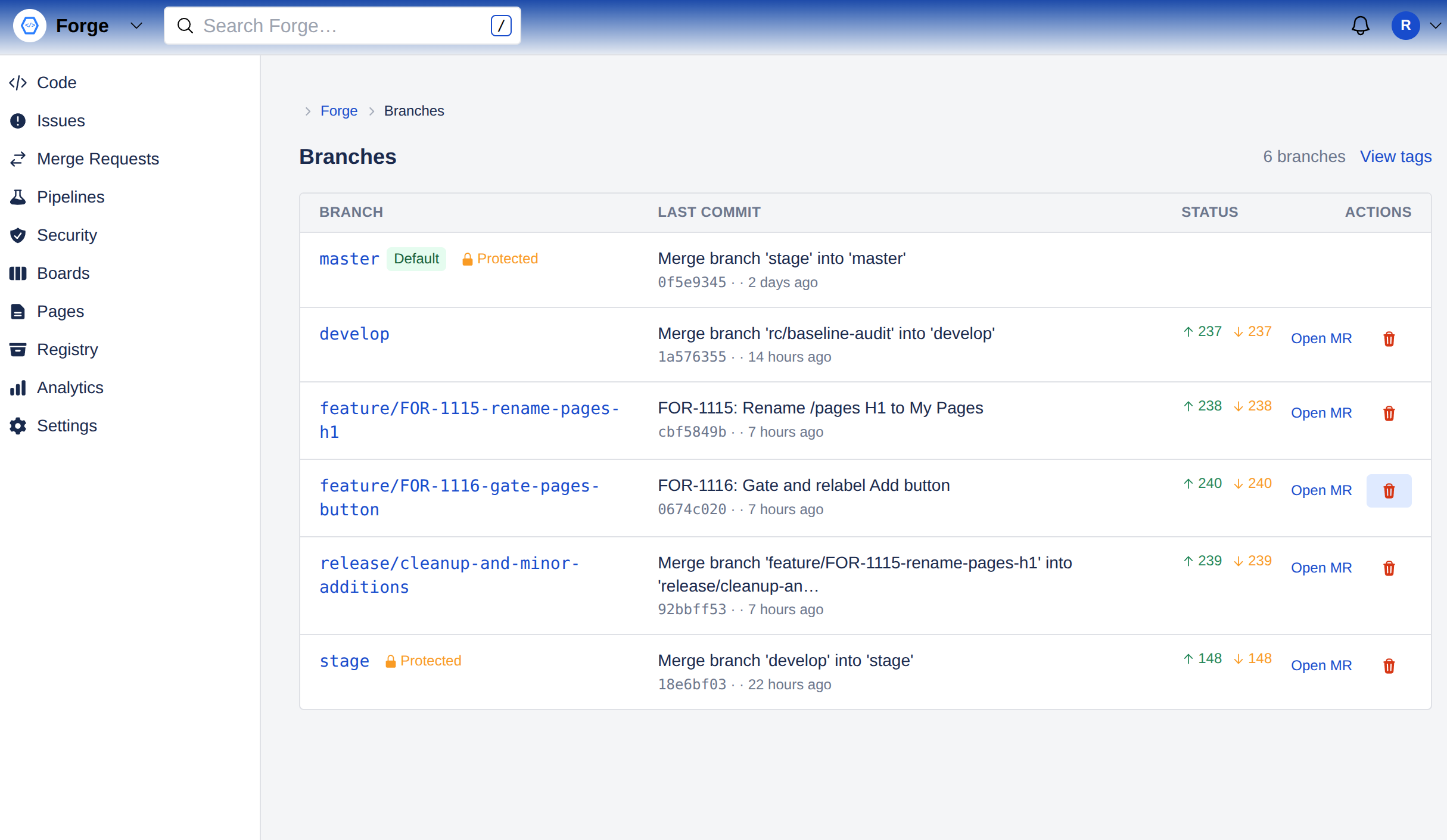Image resolution: width=1447 pixels, height=840 pixels.
Task: Click the magnifier icon in search bar
Action: point(185,26)
